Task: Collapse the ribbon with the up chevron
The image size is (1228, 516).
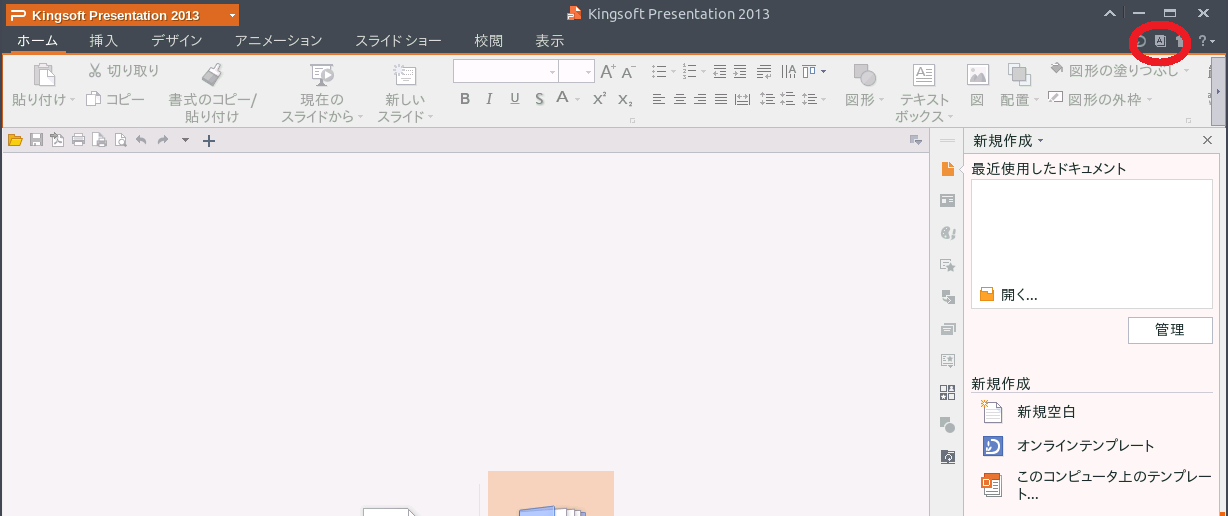Action: click(x=1111, y=14)
